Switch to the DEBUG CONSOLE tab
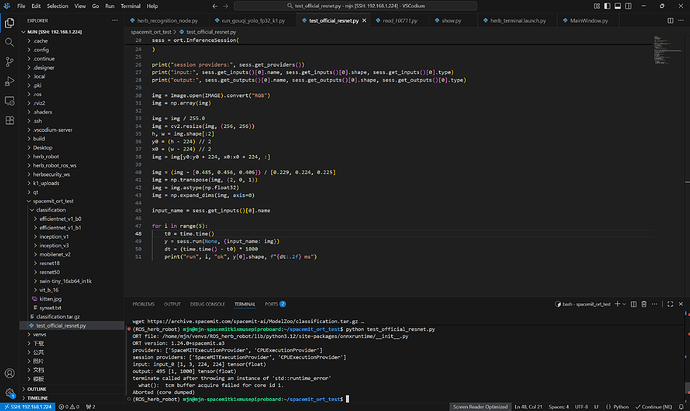The height and width of the screenshot is (411, 690). coord(207,304)
